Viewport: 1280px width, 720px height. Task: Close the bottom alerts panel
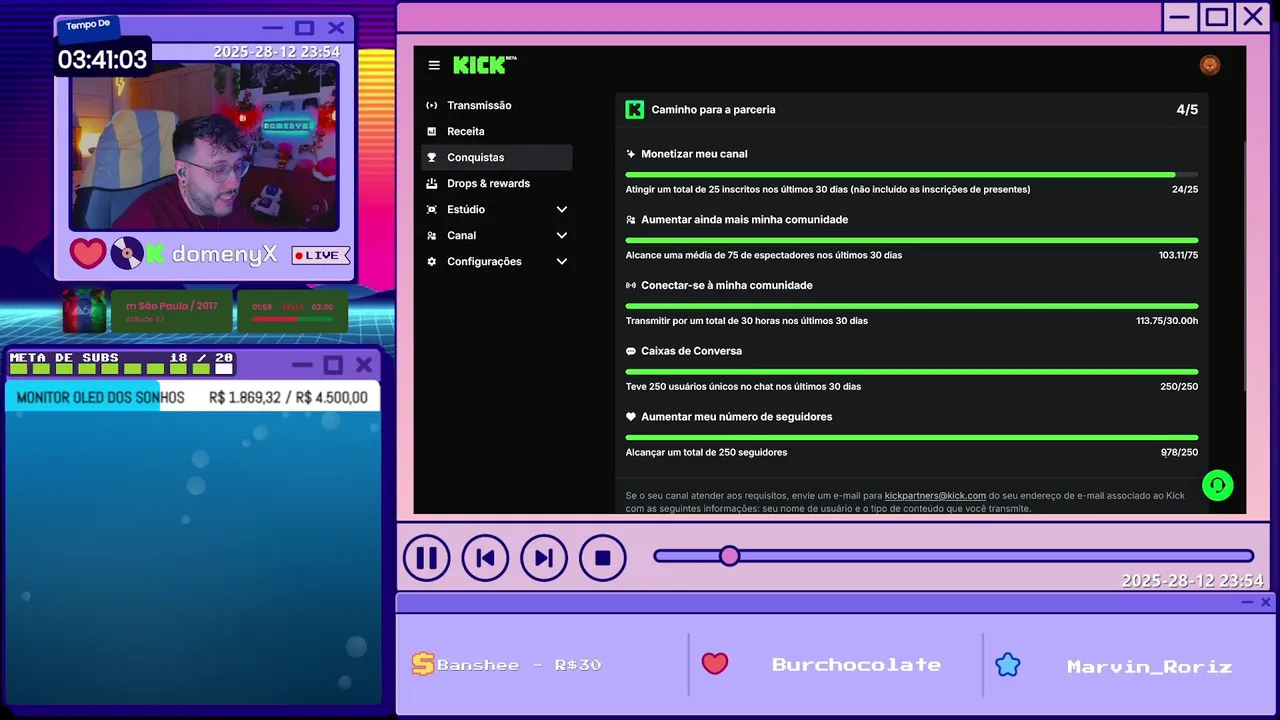[x=1266, y=602]
